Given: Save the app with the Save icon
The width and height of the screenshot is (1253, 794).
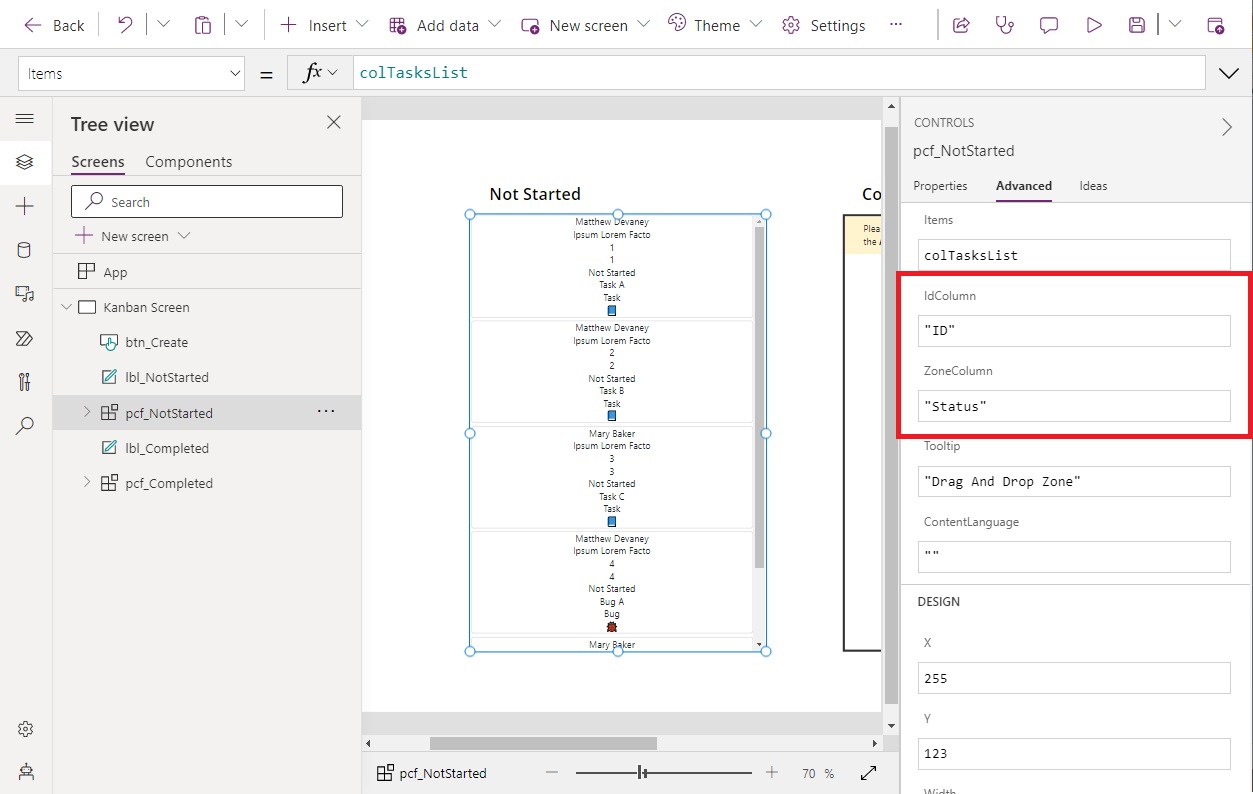Looking at the screenshot, I should [1136, 24].
